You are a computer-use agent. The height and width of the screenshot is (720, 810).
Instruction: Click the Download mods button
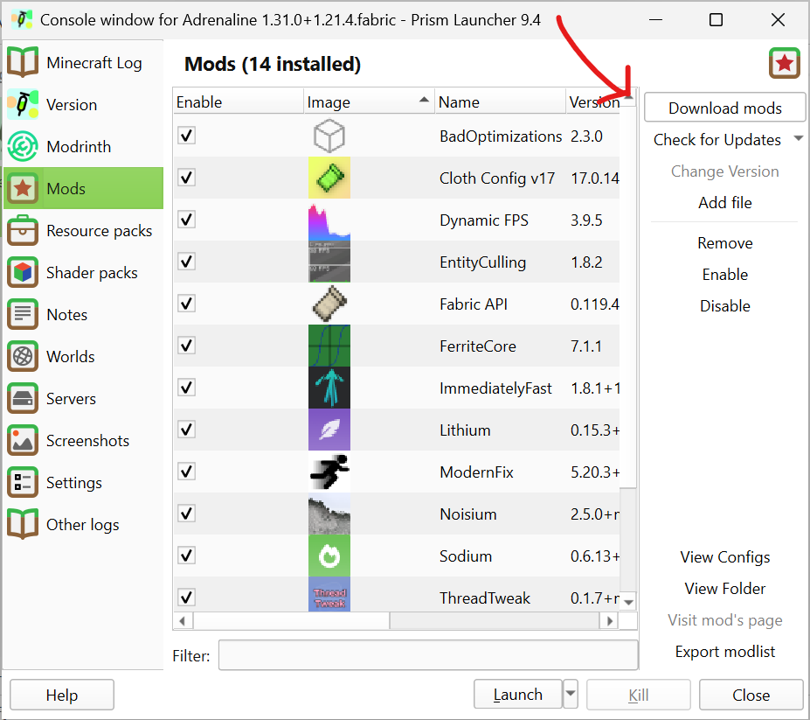pyautogui.click(x=724, y=107)
